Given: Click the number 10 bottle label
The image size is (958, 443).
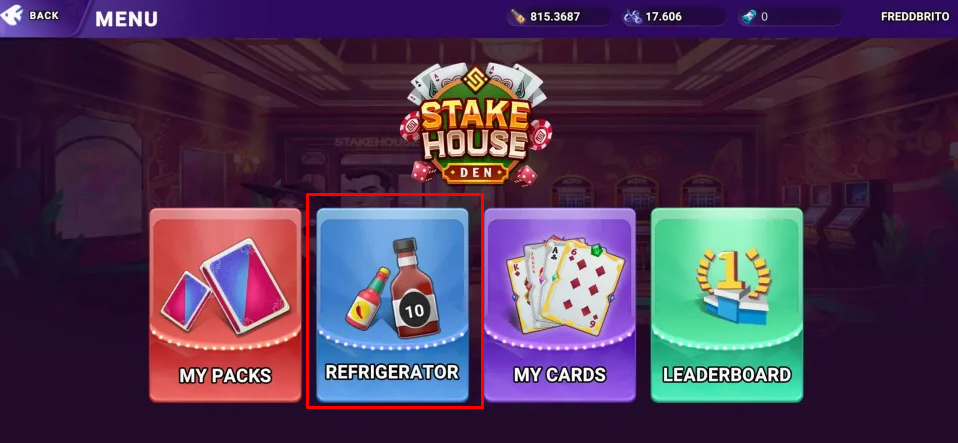Looking at the screenshot, I should click(414, 310).
